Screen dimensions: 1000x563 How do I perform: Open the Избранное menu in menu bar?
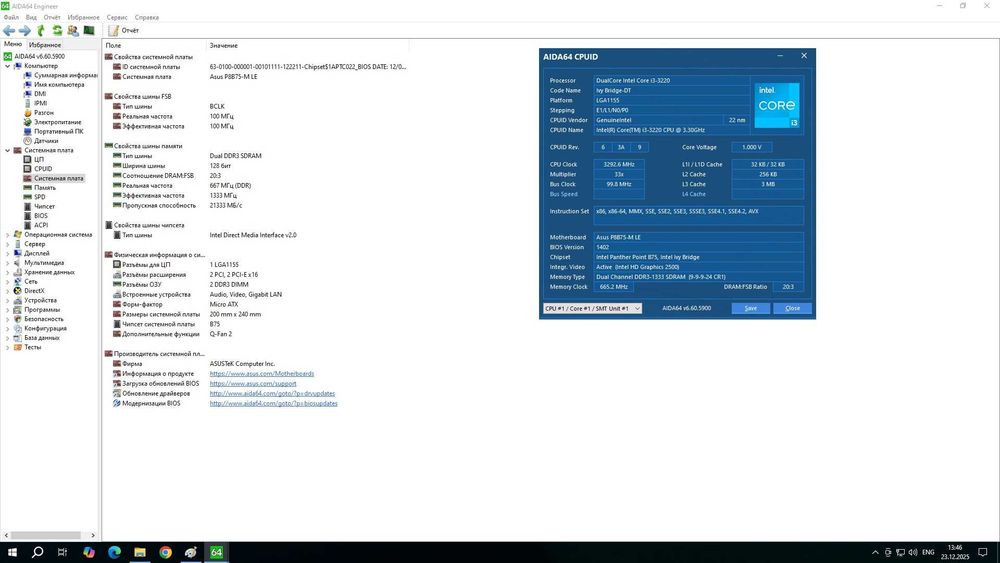tap(84, 17)
